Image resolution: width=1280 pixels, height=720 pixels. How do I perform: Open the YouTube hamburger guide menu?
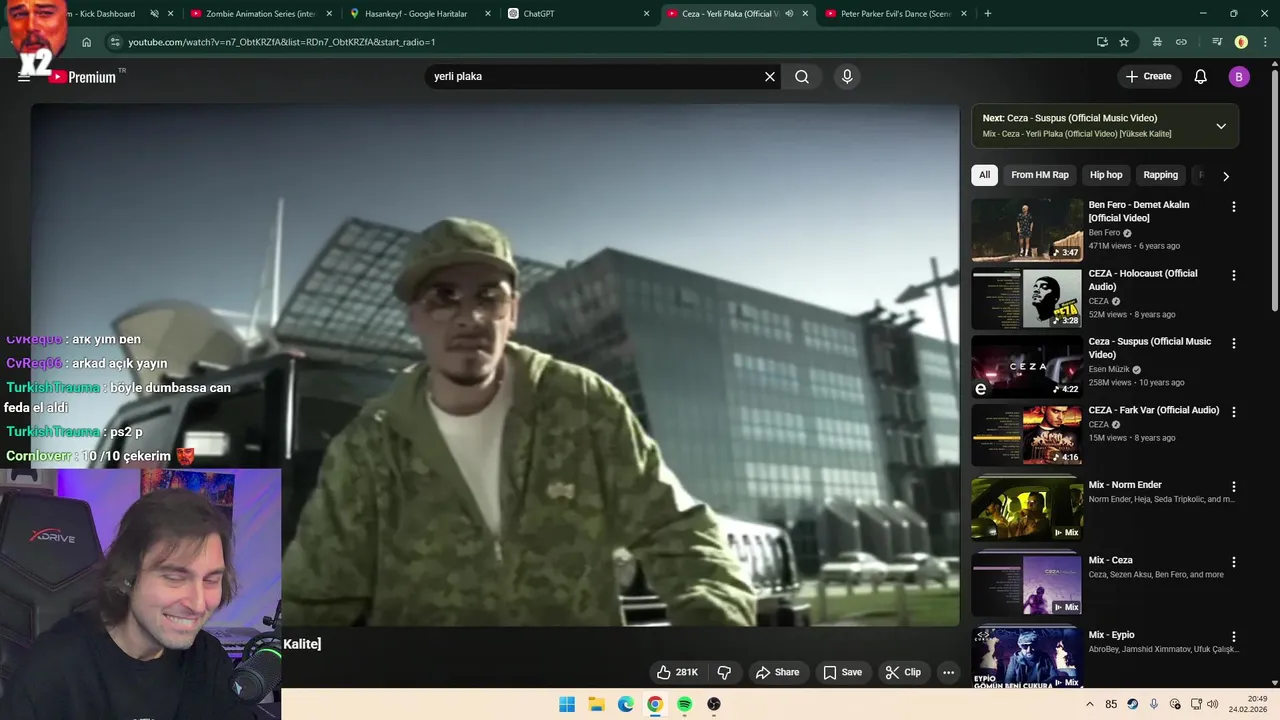[x=24, y=77]
